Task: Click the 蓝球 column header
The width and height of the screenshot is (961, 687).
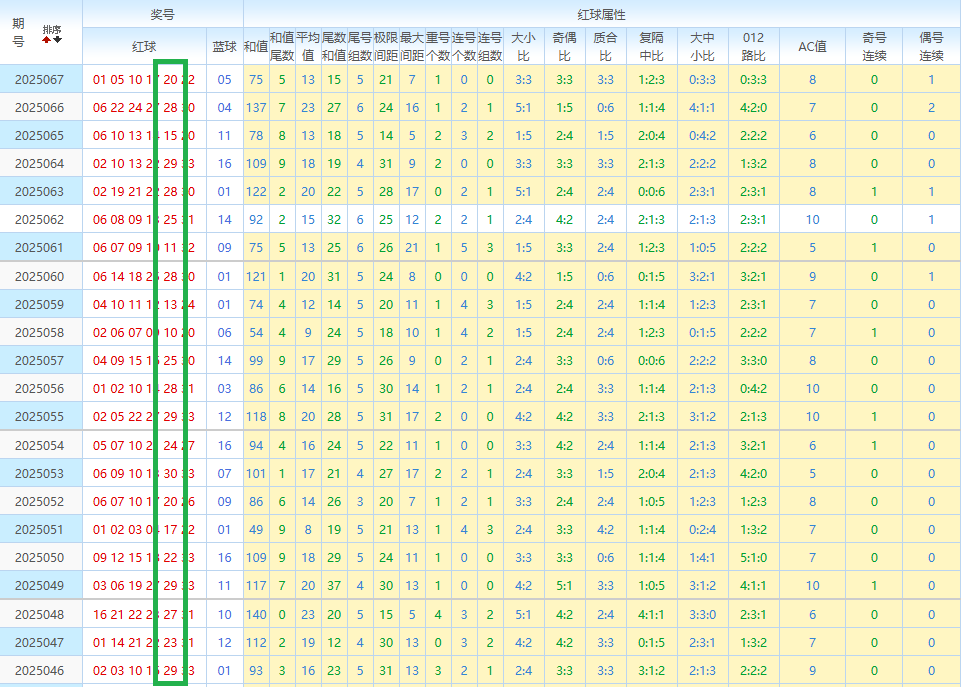Action: [x=224, y=46]
